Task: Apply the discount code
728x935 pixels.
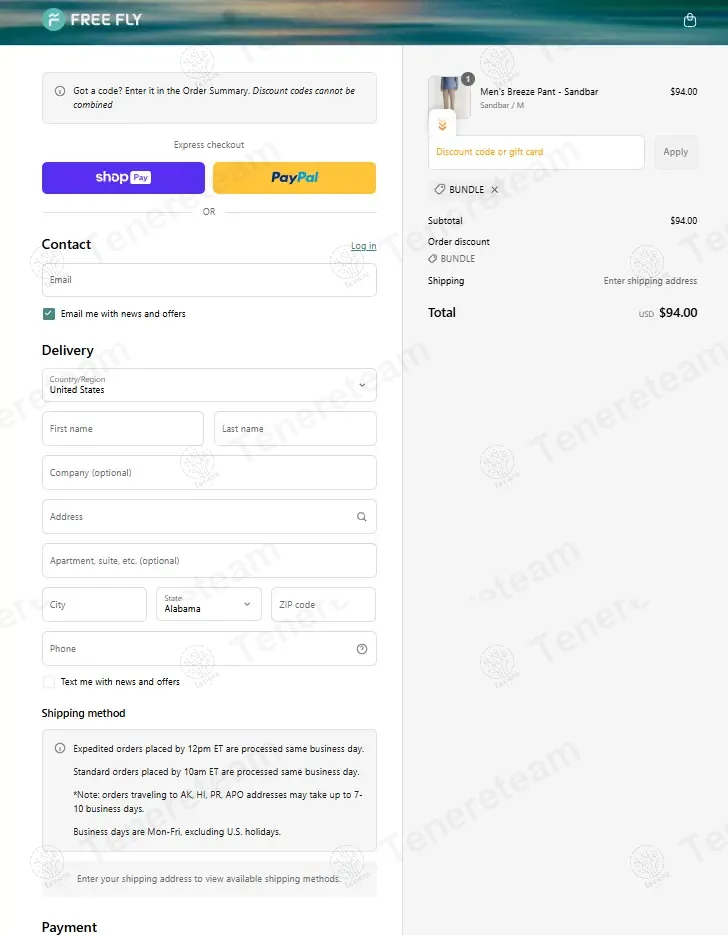Action: (675, 152)
